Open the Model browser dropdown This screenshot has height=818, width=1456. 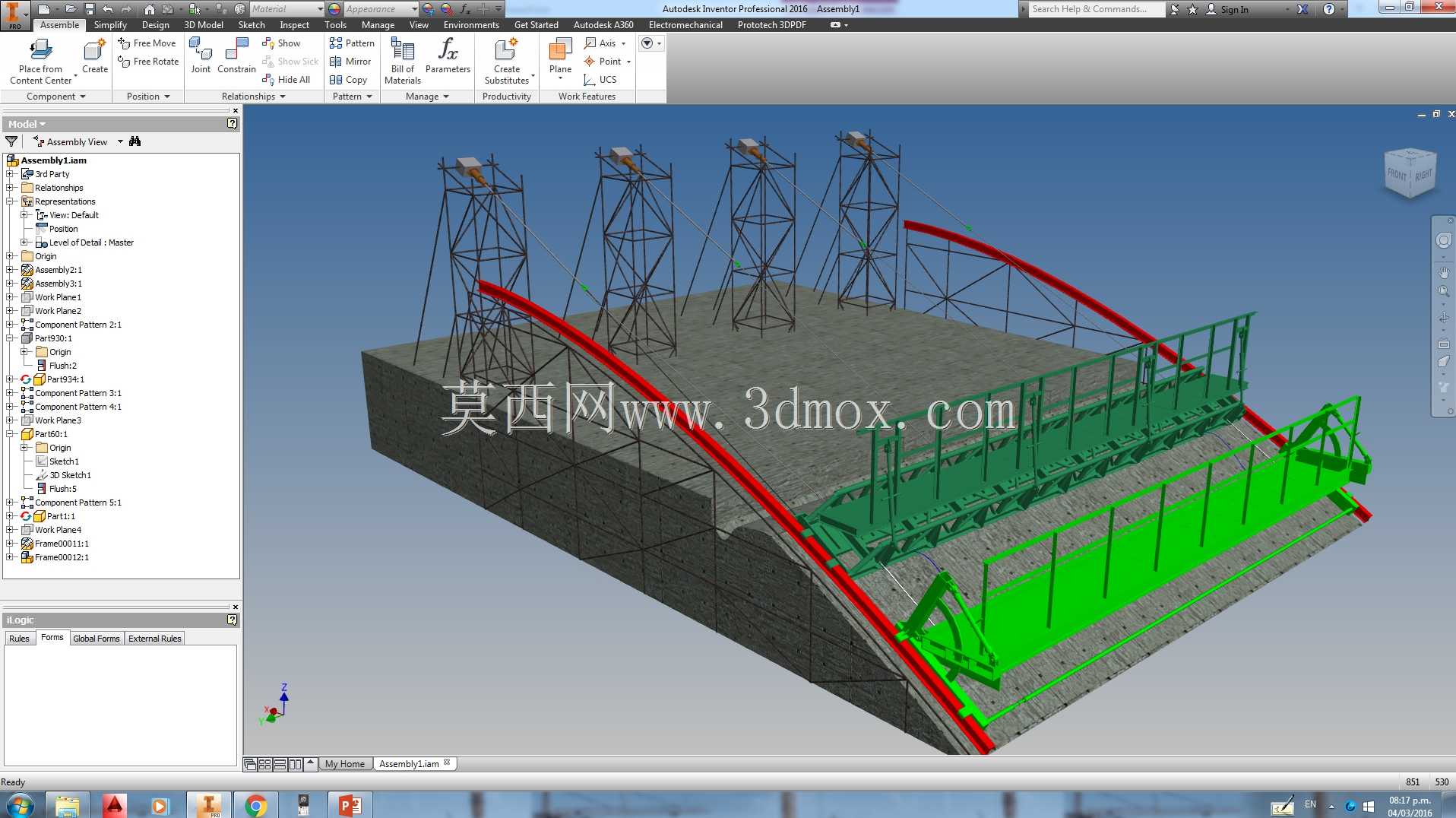(x=27, y=124)
